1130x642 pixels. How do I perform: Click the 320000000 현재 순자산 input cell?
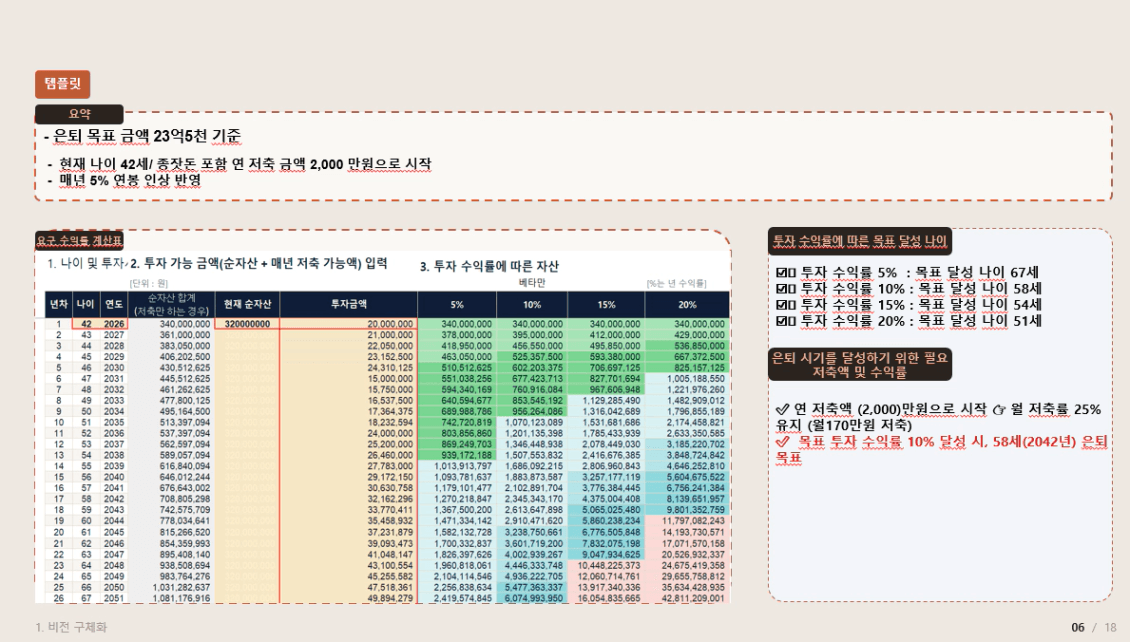(x=247, y=324)
